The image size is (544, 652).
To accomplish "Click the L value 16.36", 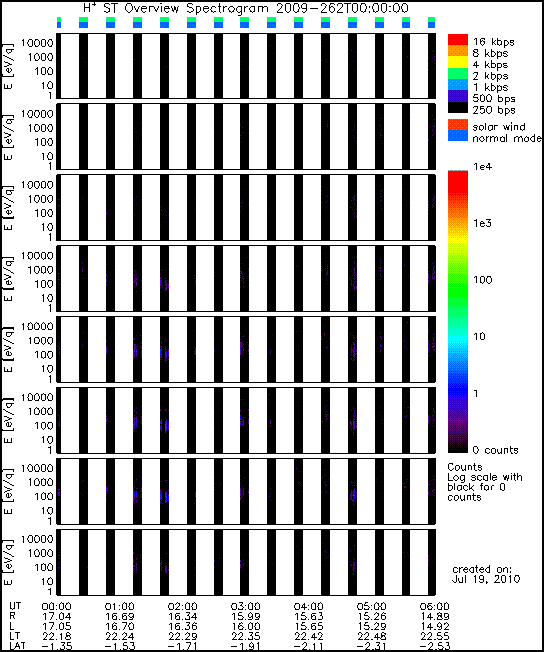I will (182, 627).
